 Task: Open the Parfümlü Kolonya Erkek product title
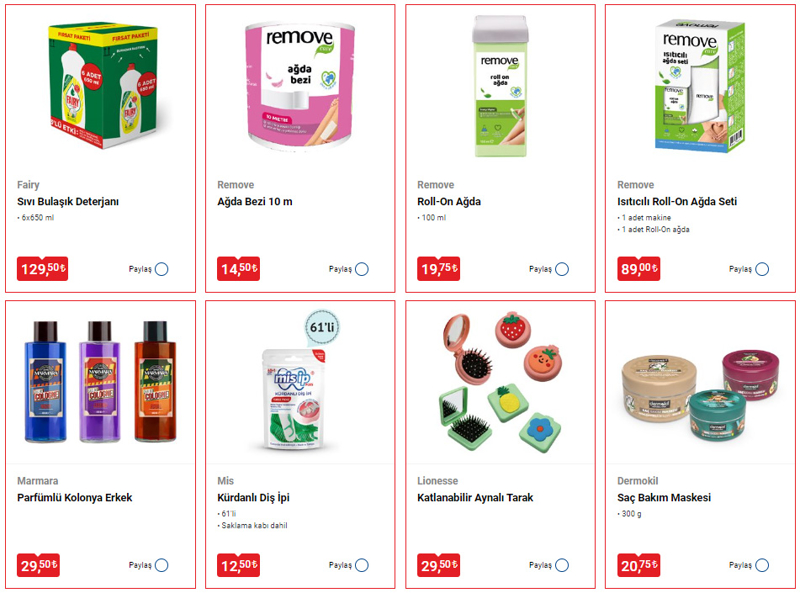pos(74,498)
